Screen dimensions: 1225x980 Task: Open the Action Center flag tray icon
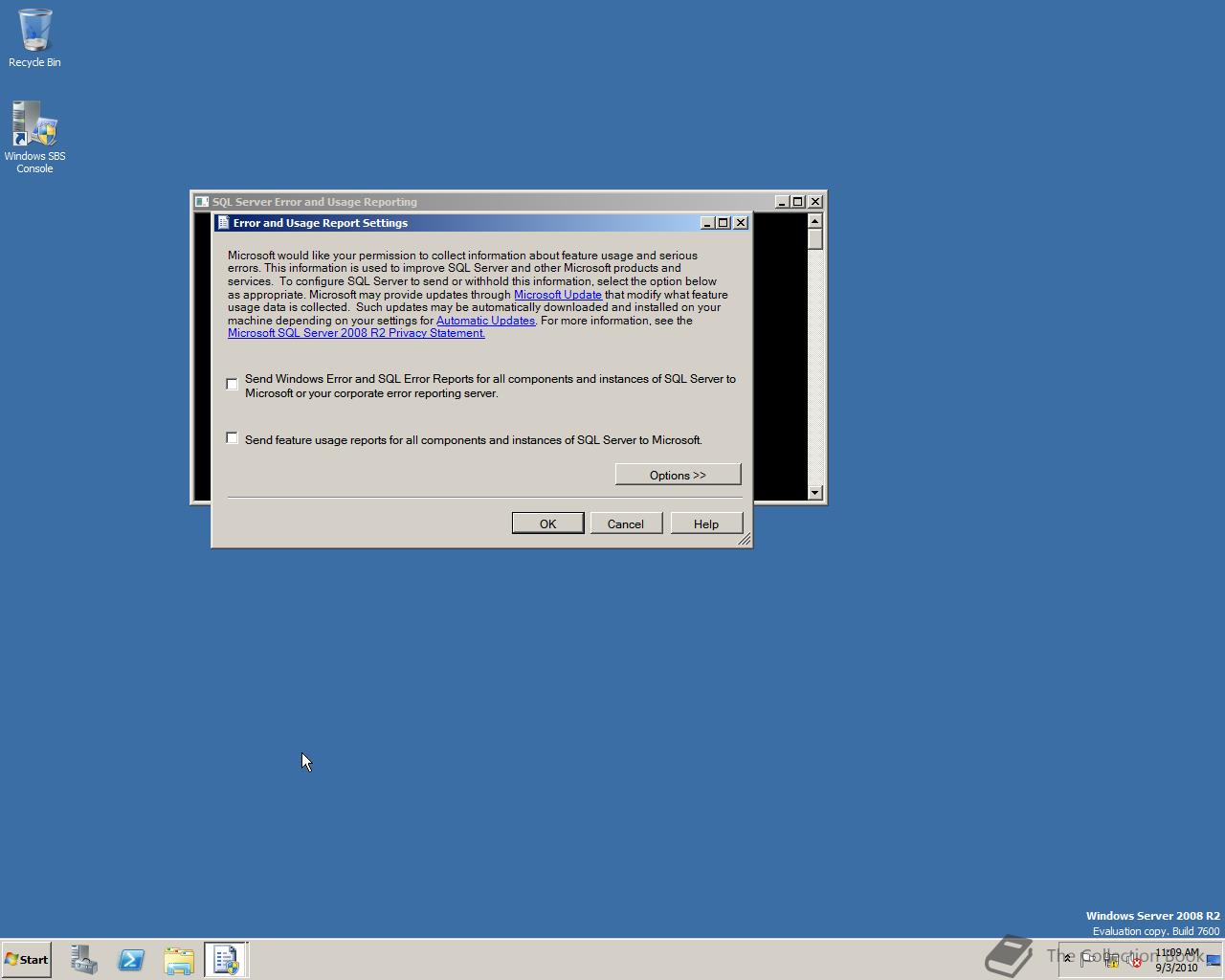1089,960
